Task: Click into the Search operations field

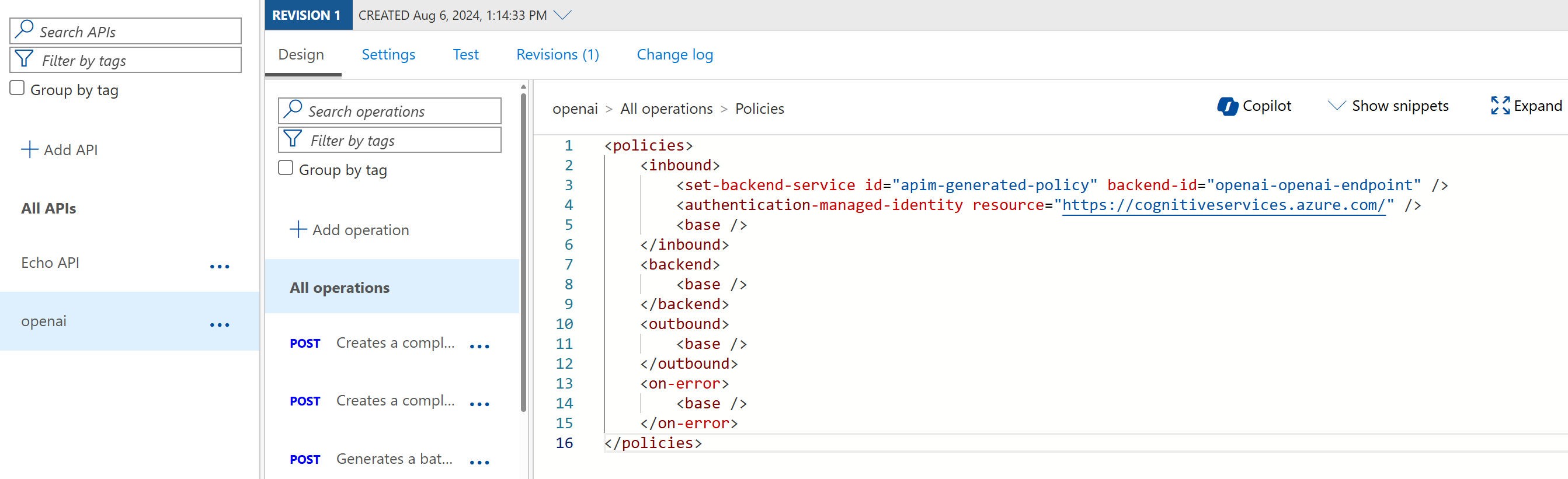Action: tap(390, 111)
